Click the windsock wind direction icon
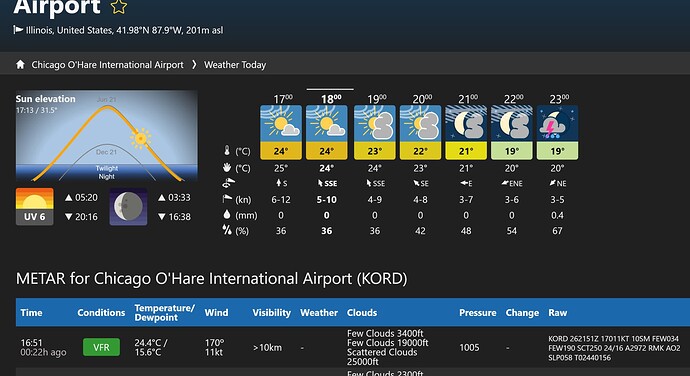The width and height of the screenshot is (690, 376). [x=228, y=183]
